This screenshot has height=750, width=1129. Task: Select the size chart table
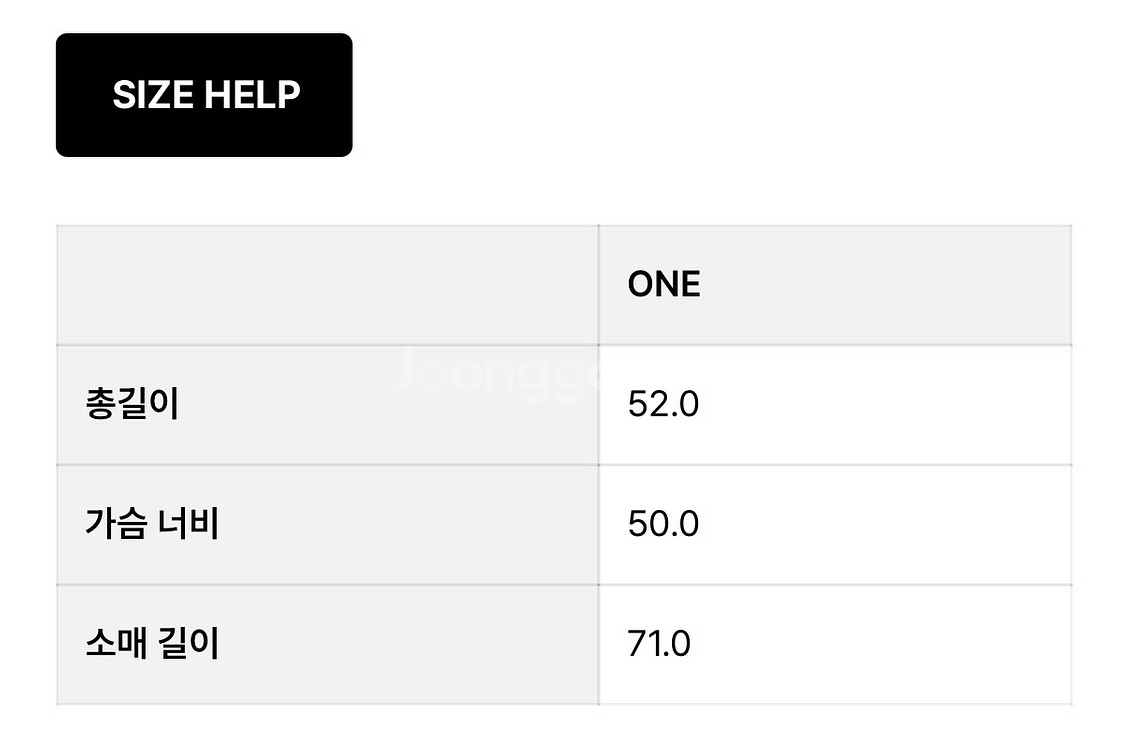coord(565,465)
